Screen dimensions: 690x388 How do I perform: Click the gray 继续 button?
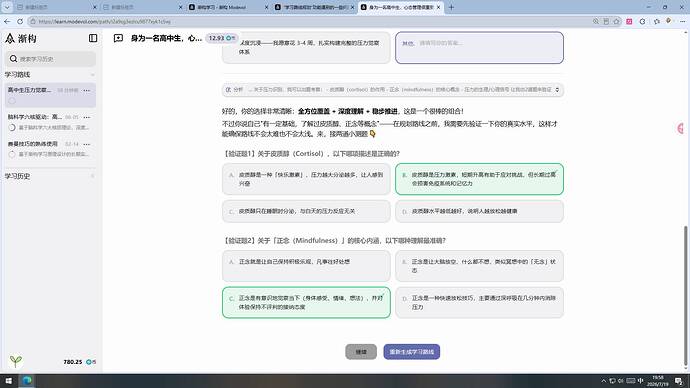click(x=361, y=352)
